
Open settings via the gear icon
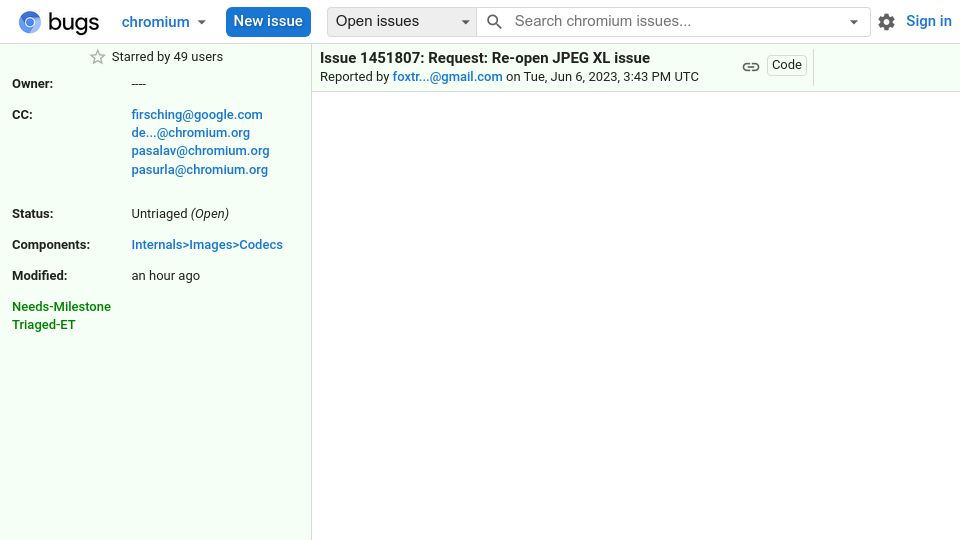click(x=886, y=22)
